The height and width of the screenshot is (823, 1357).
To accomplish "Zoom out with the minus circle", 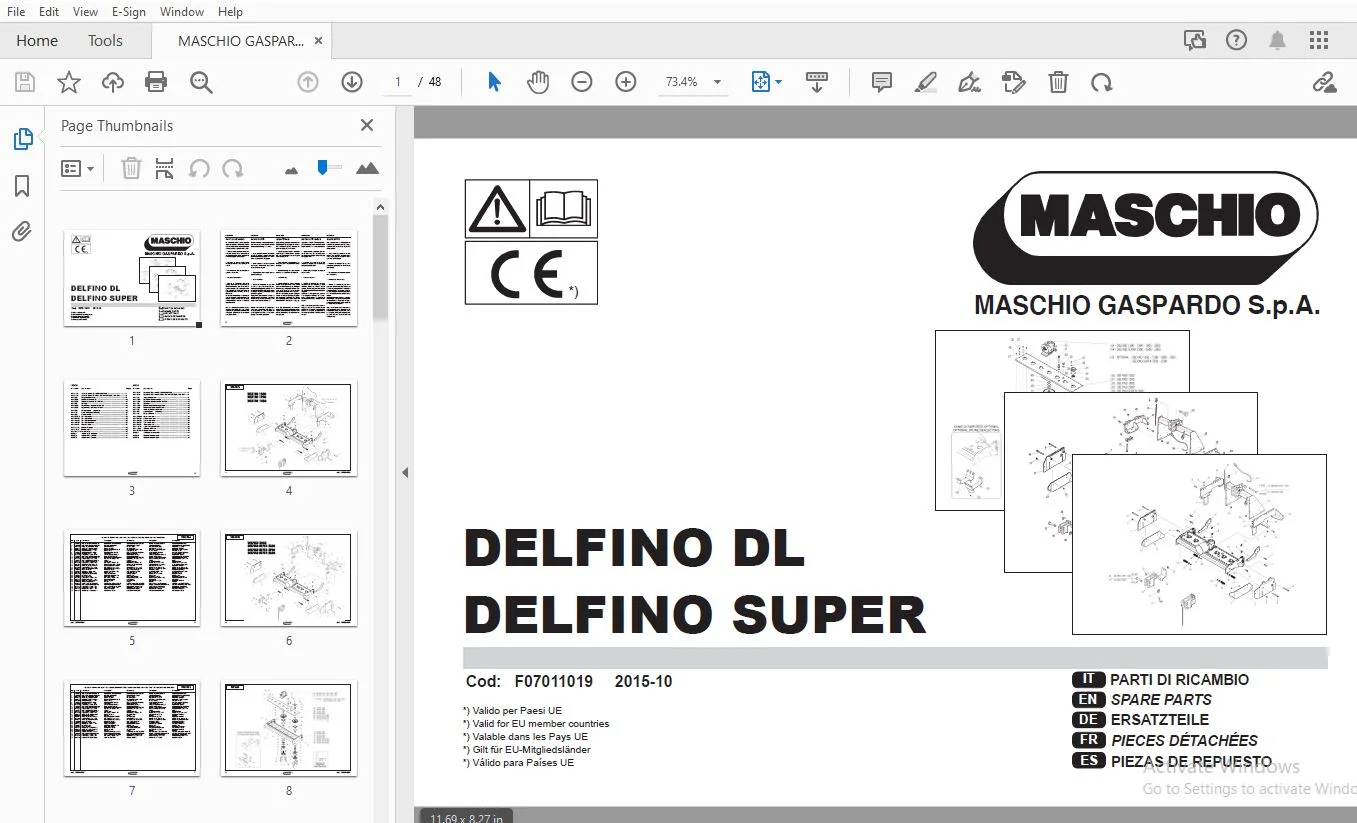I will [x=582, y=82].
